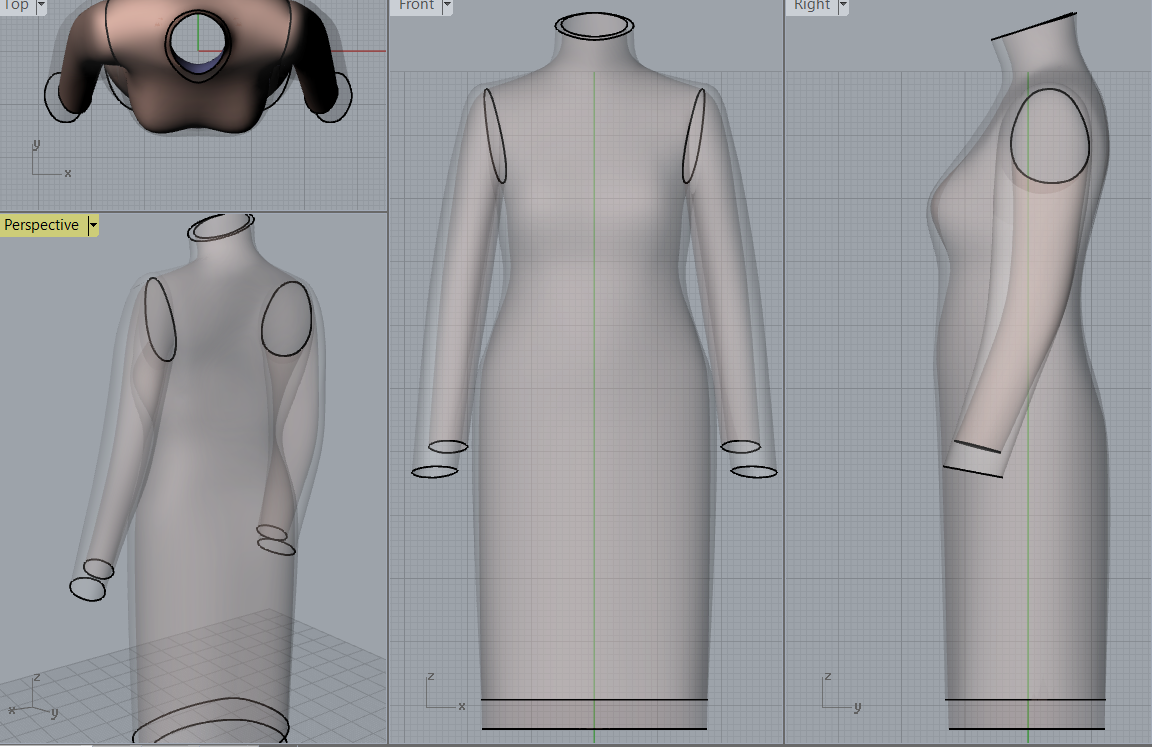This screenshot has height=747, width=1152.
Task: Open the Perspective viewport dropdown arrow
Action: 93,225
